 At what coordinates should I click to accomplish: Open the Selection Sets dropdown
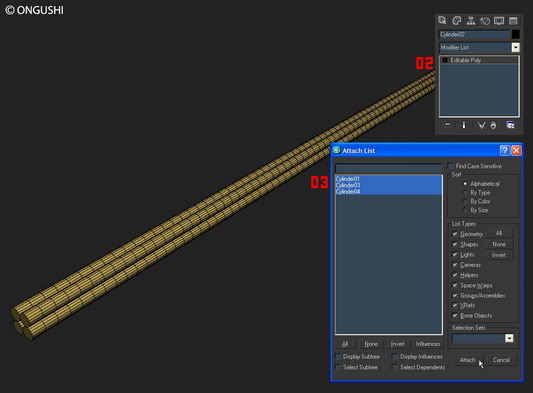509,338
